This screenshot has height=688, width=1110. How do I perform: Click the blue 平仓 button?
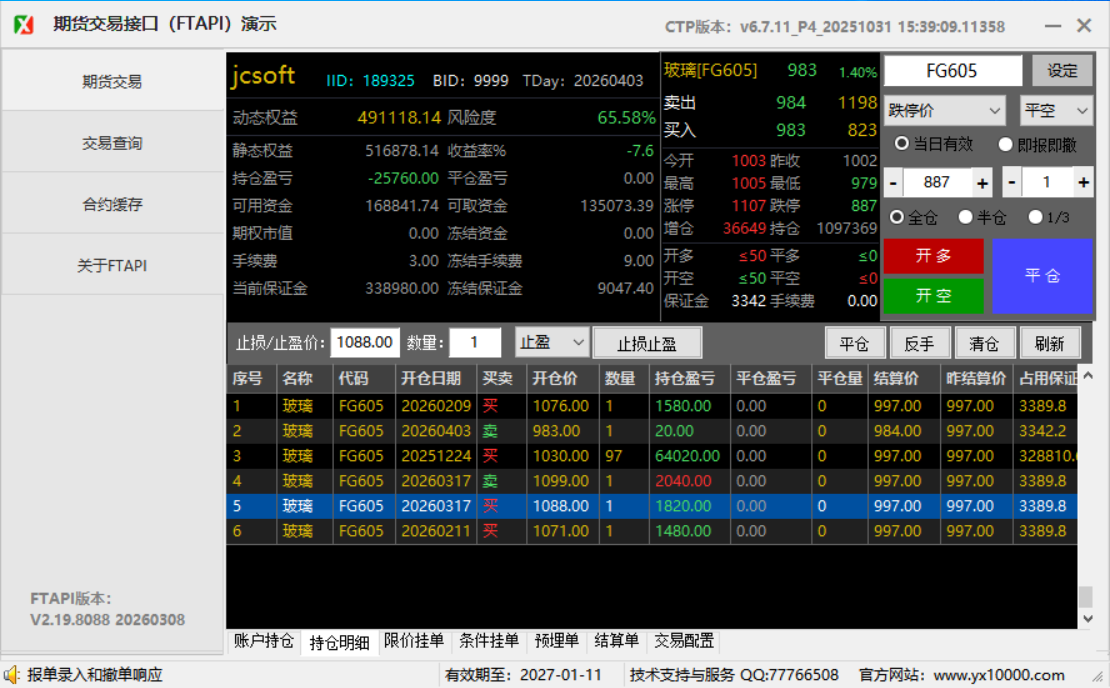pos(1042,276)
